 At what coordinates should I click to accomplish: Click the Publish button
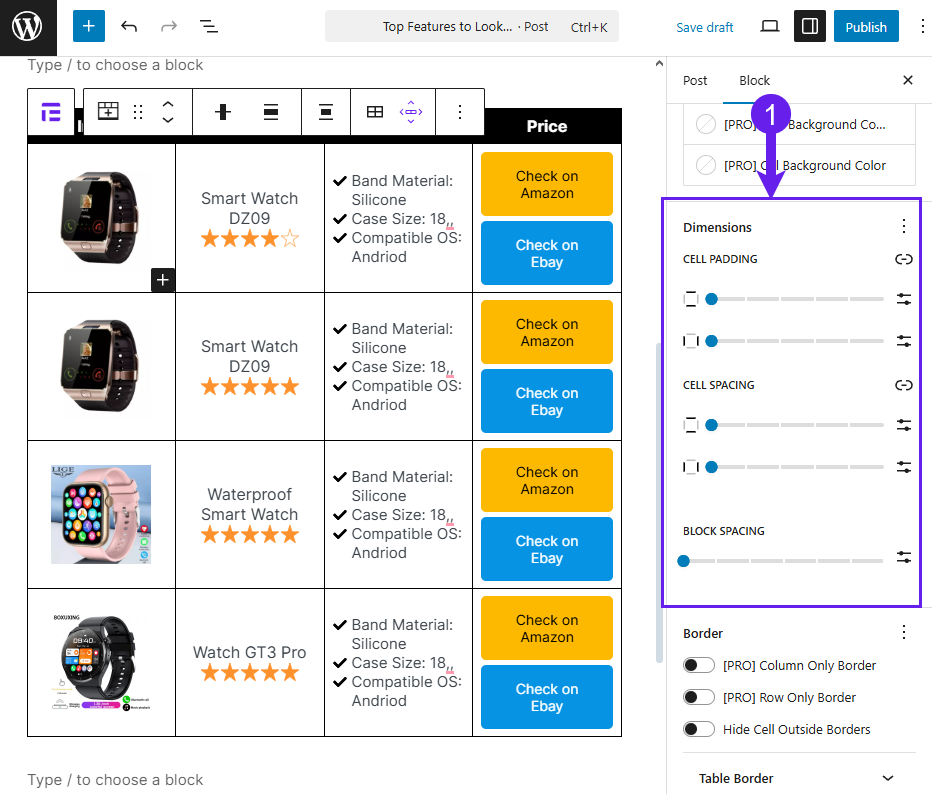(866, 26)
